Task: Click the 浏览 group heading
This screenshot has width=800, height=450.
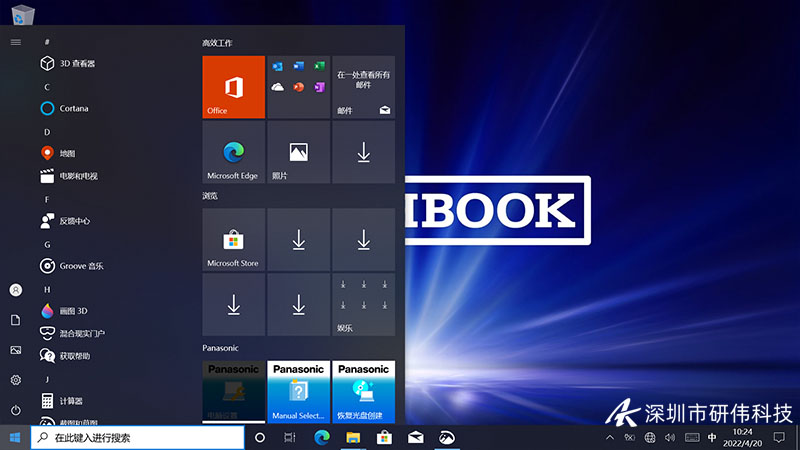Action: pyautogui.click(x=210, y=196)
